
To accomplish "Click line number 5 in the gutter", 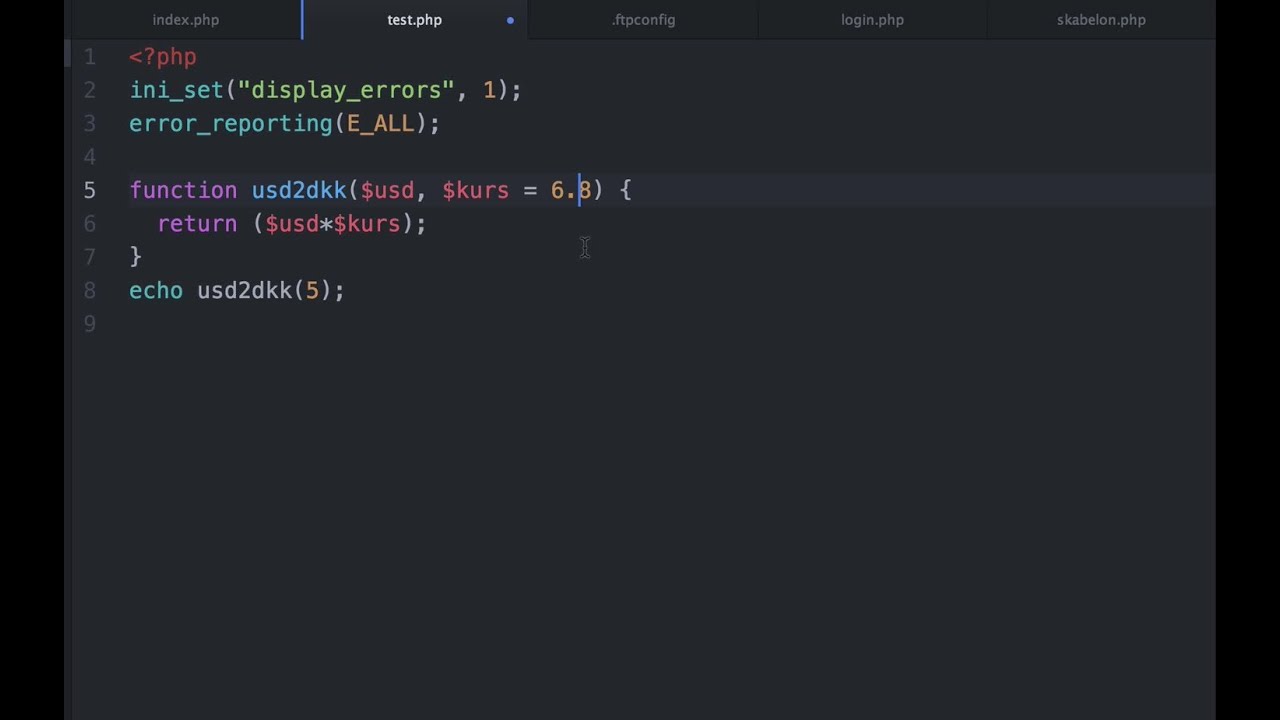I will click(90, 190).
